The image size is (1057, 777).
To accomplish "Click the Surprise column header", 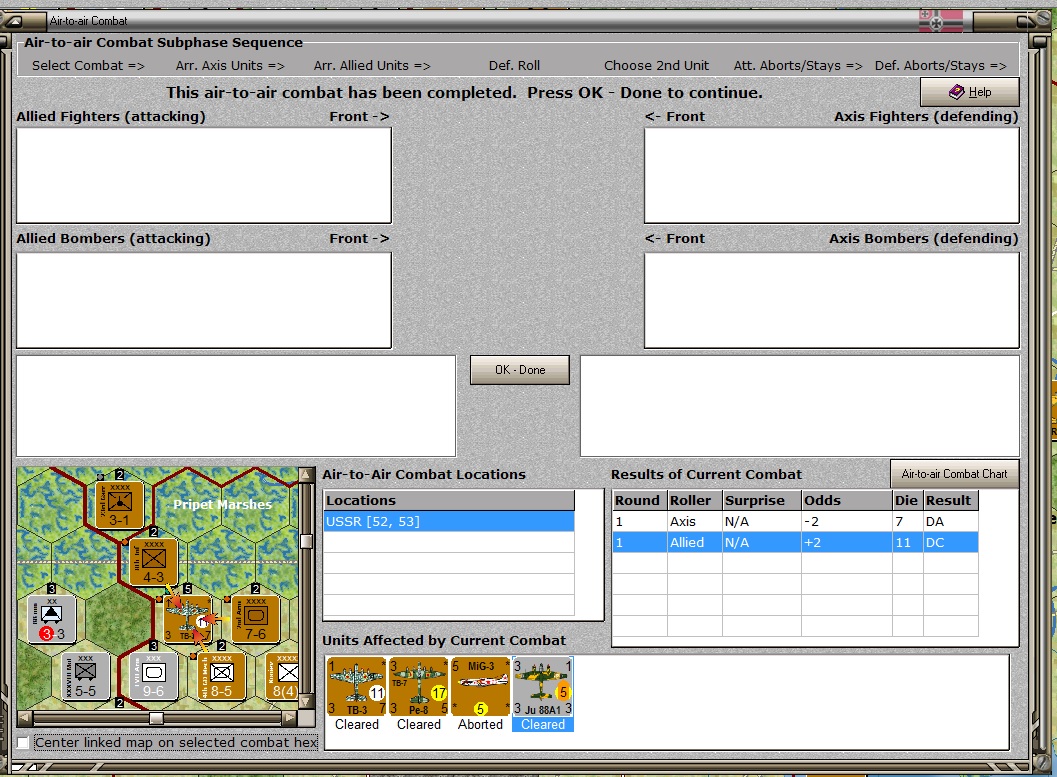I will (x=762, y=500).
